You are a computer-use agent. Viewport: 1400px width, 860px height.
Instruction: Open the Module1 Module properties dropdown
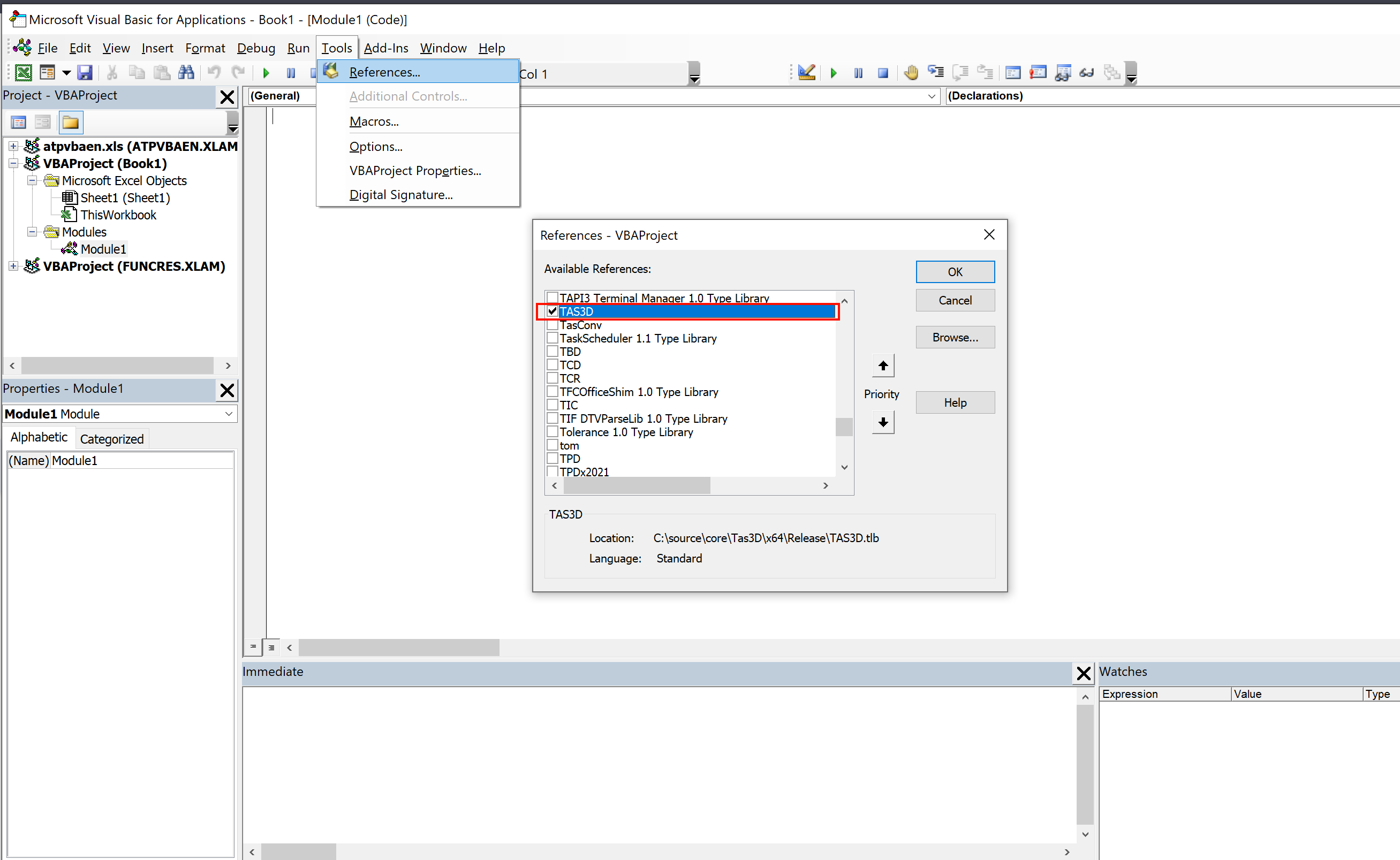coord(229,414)
